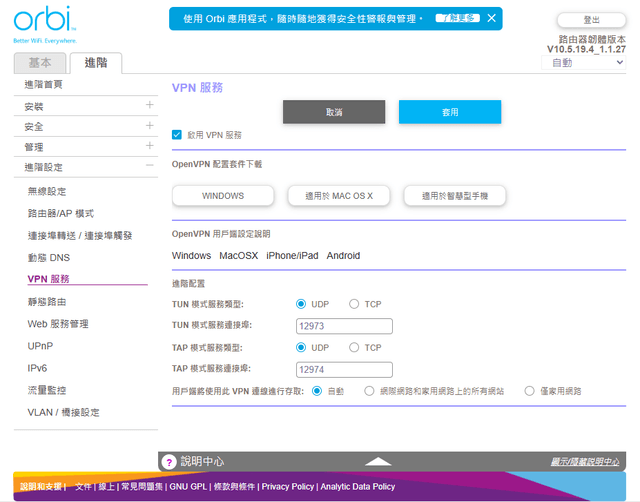Open the 常見問題集 footer link
640x502 pixels.
pos(142,486)
